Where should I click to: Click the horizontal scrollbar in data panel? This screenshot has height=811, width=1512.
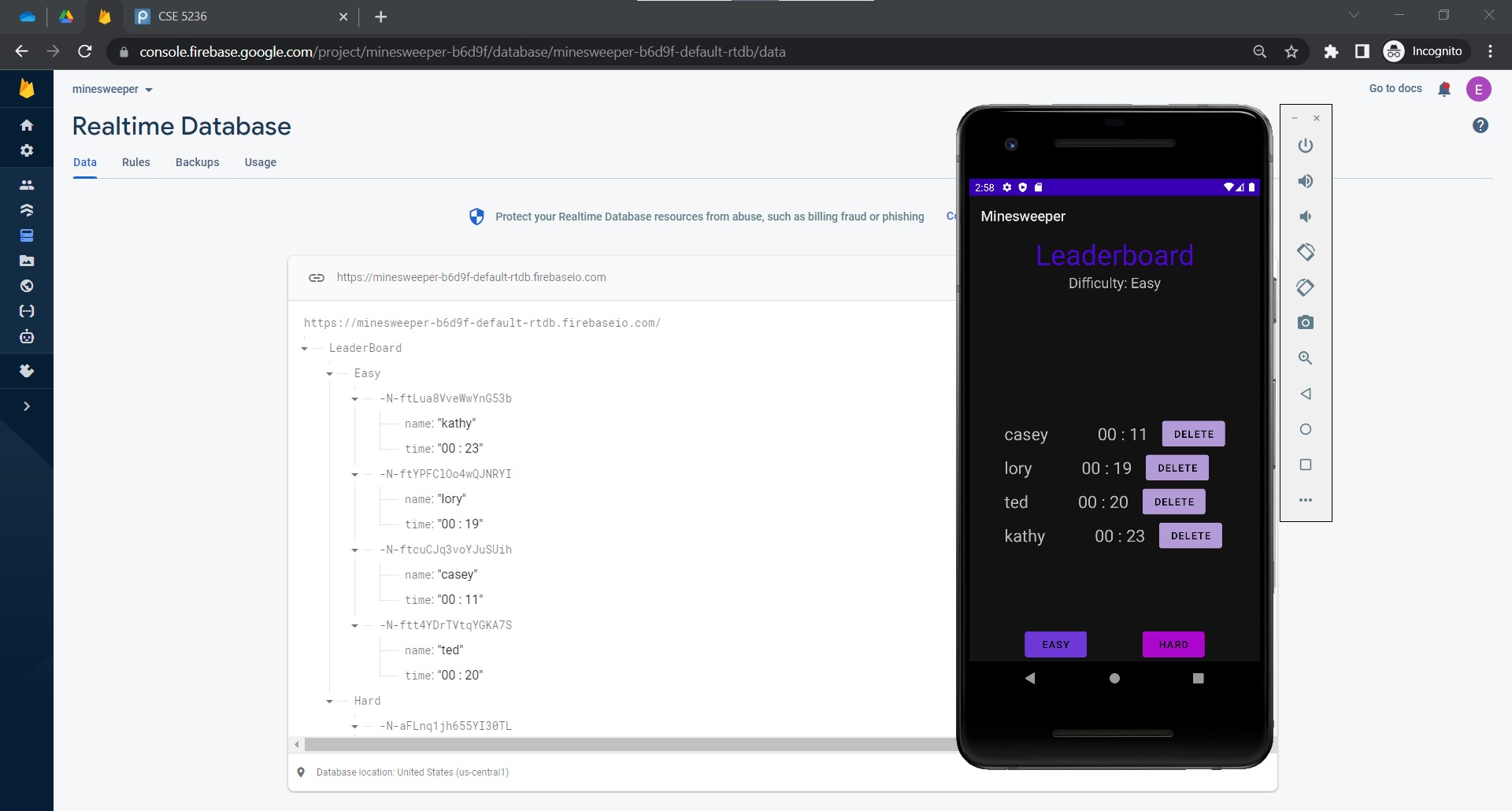630,744
